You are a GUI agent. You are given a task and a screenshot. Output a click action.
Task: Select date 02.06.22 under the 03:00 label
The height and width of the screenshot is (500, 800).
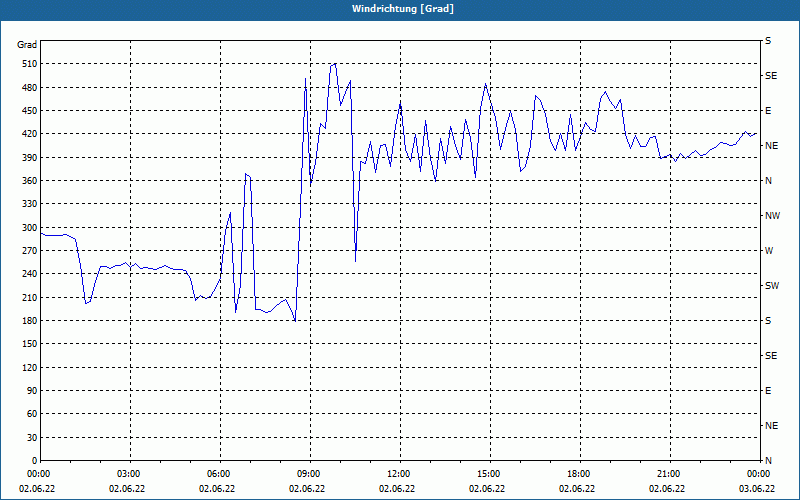127,489
